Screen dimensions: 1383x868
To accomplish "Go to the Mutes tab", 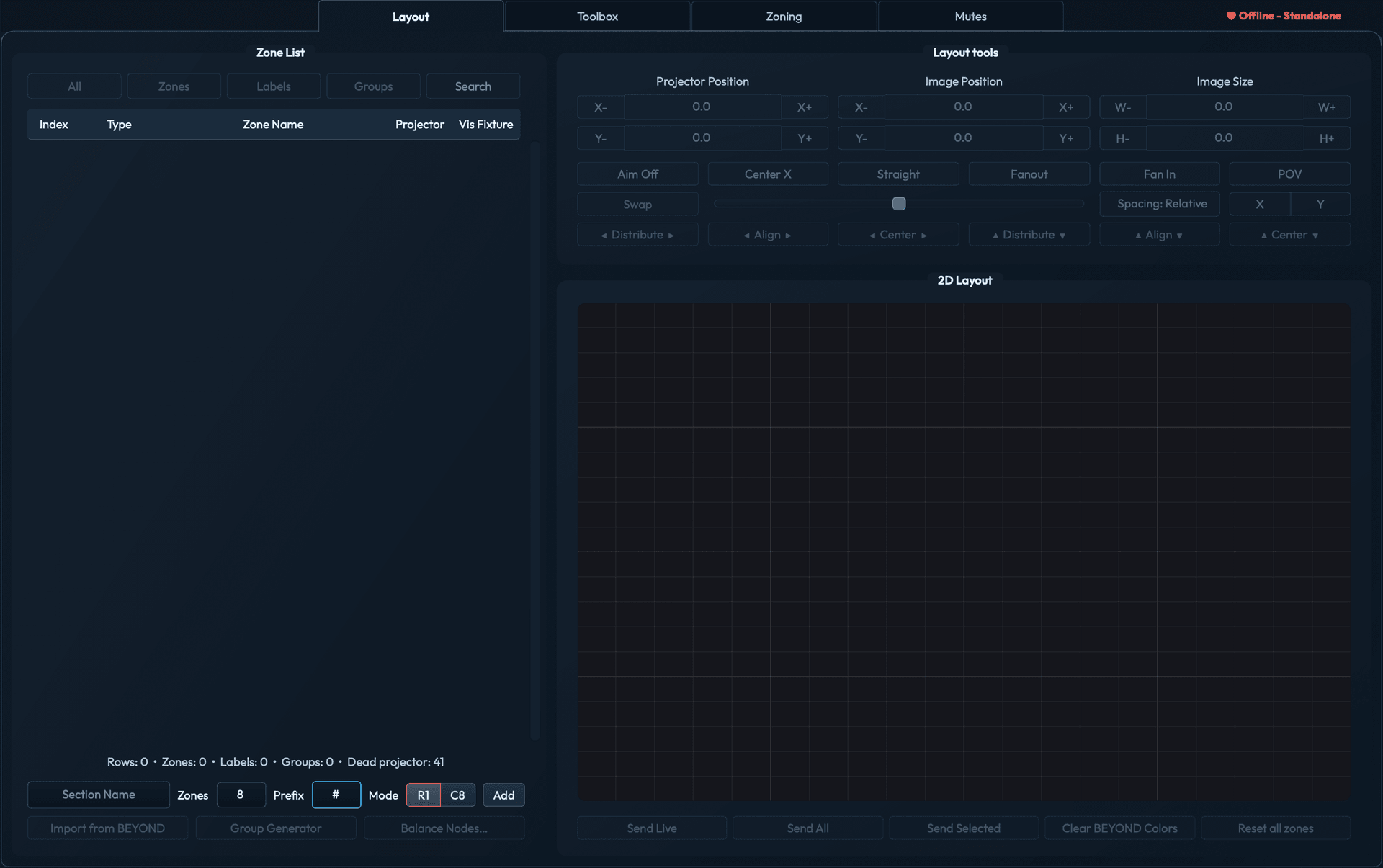I will [970, 16].
